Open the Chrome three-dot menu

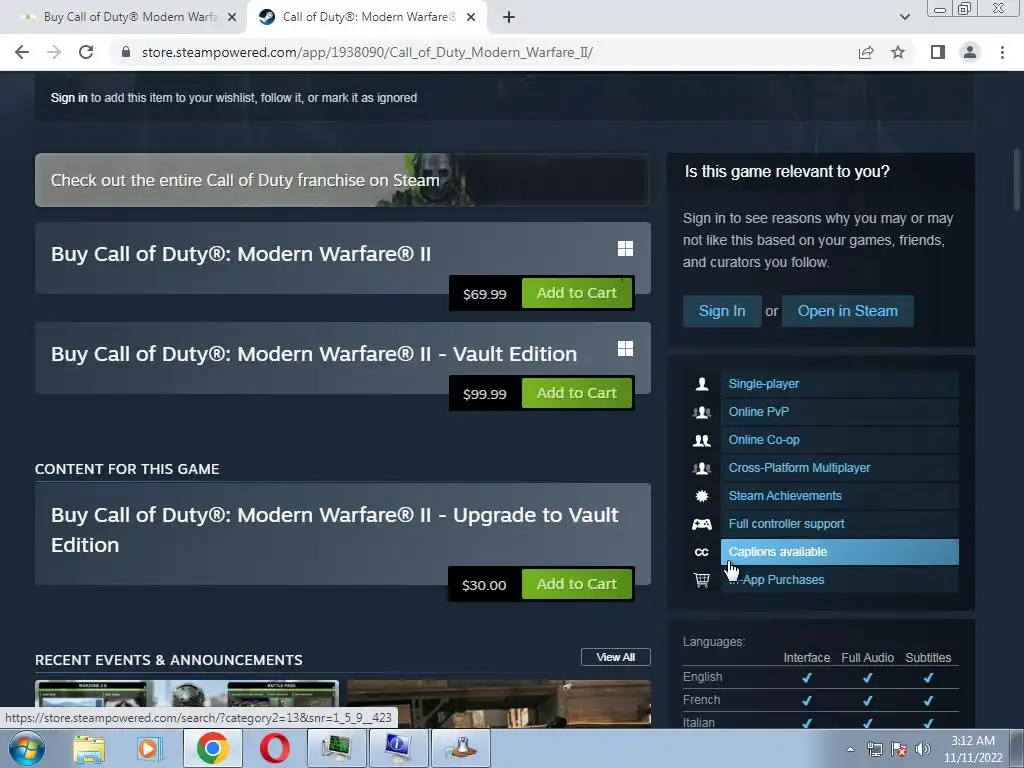point(1002,52)
